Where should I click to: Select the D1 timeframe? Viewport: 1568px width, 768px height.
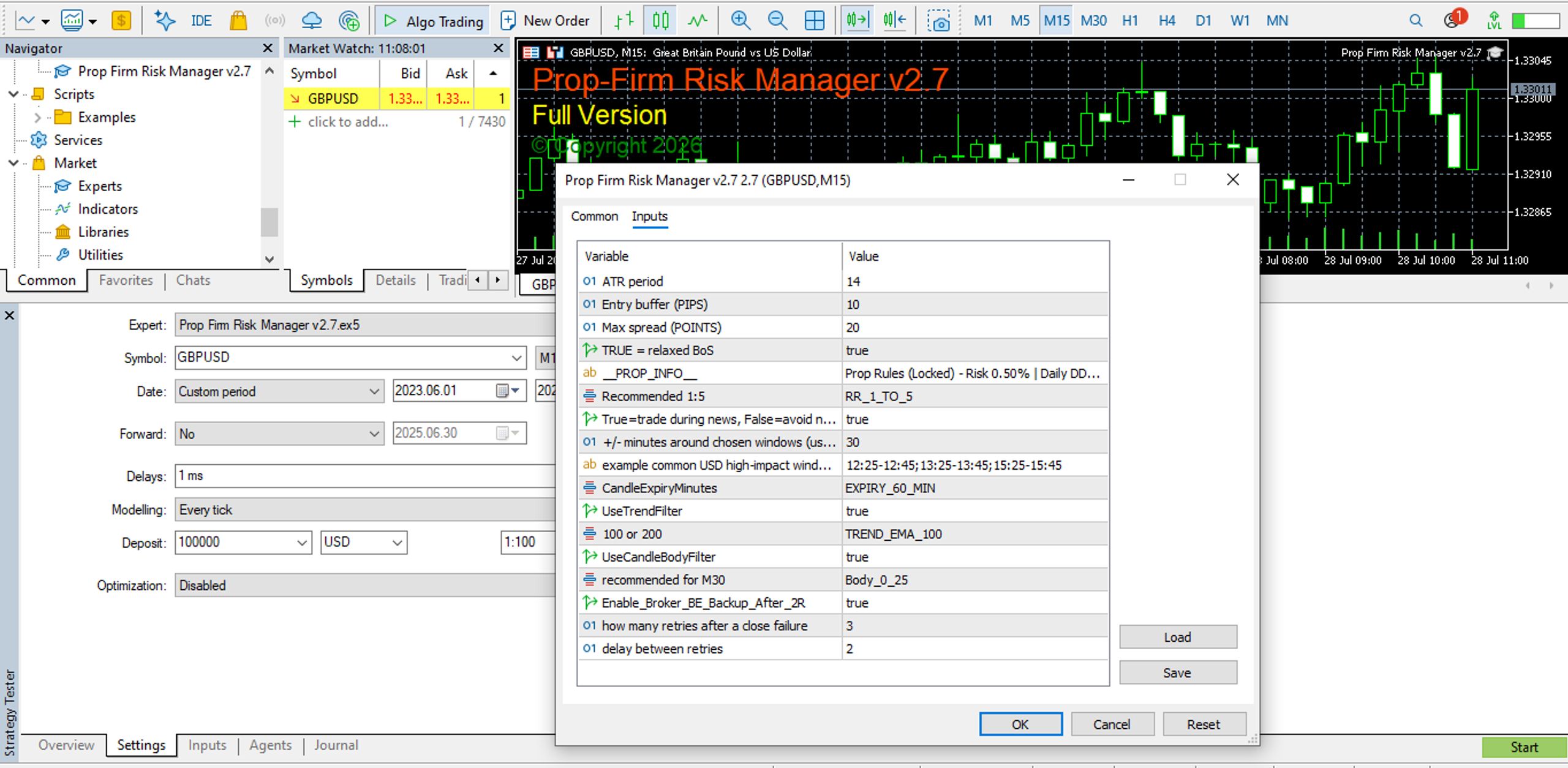click(1204, 21)
